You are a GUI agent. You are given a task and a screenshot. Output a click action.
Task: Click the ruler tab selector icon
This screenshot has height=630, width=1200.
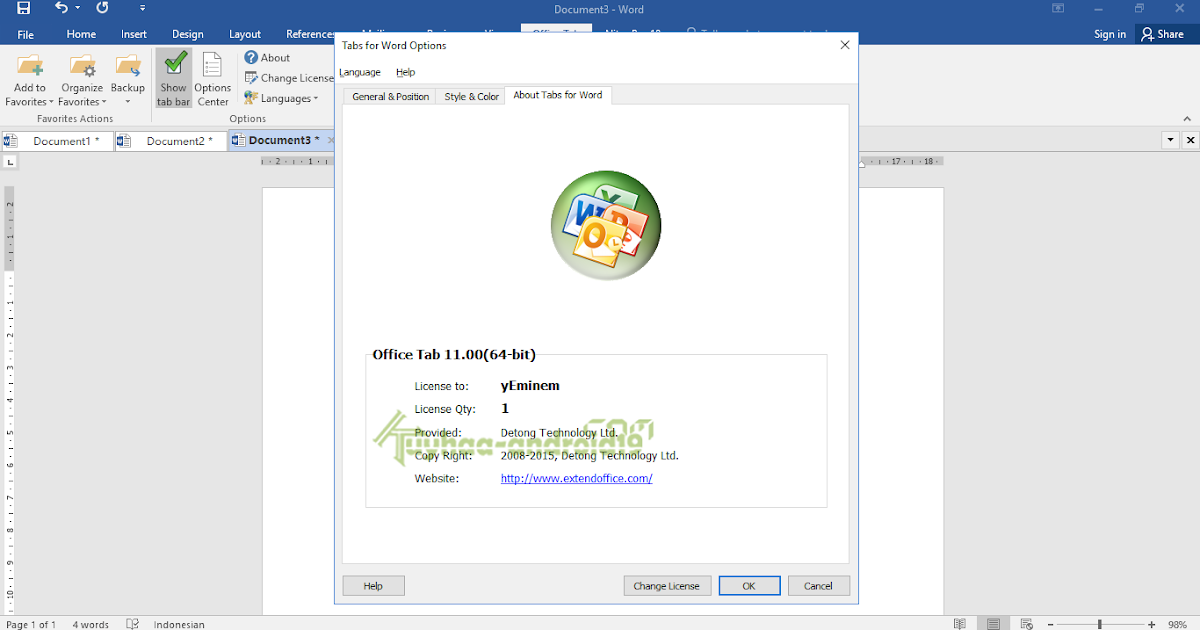(10, 161)
